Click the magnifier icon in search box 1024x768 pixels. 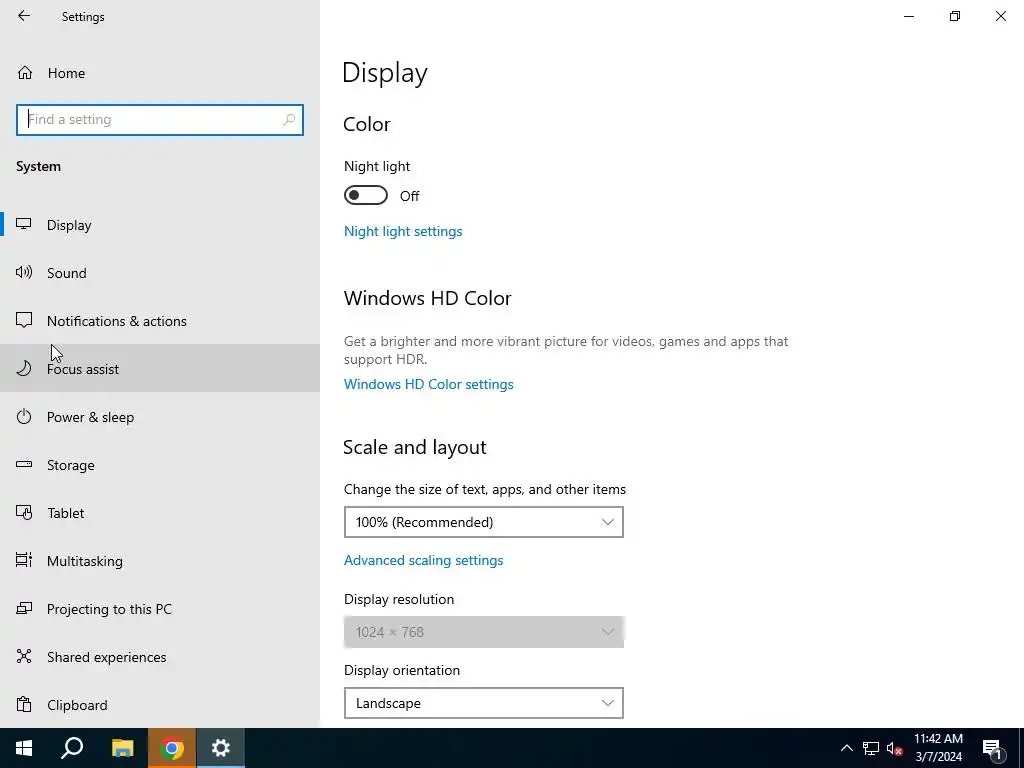click(x=289, y=120)
